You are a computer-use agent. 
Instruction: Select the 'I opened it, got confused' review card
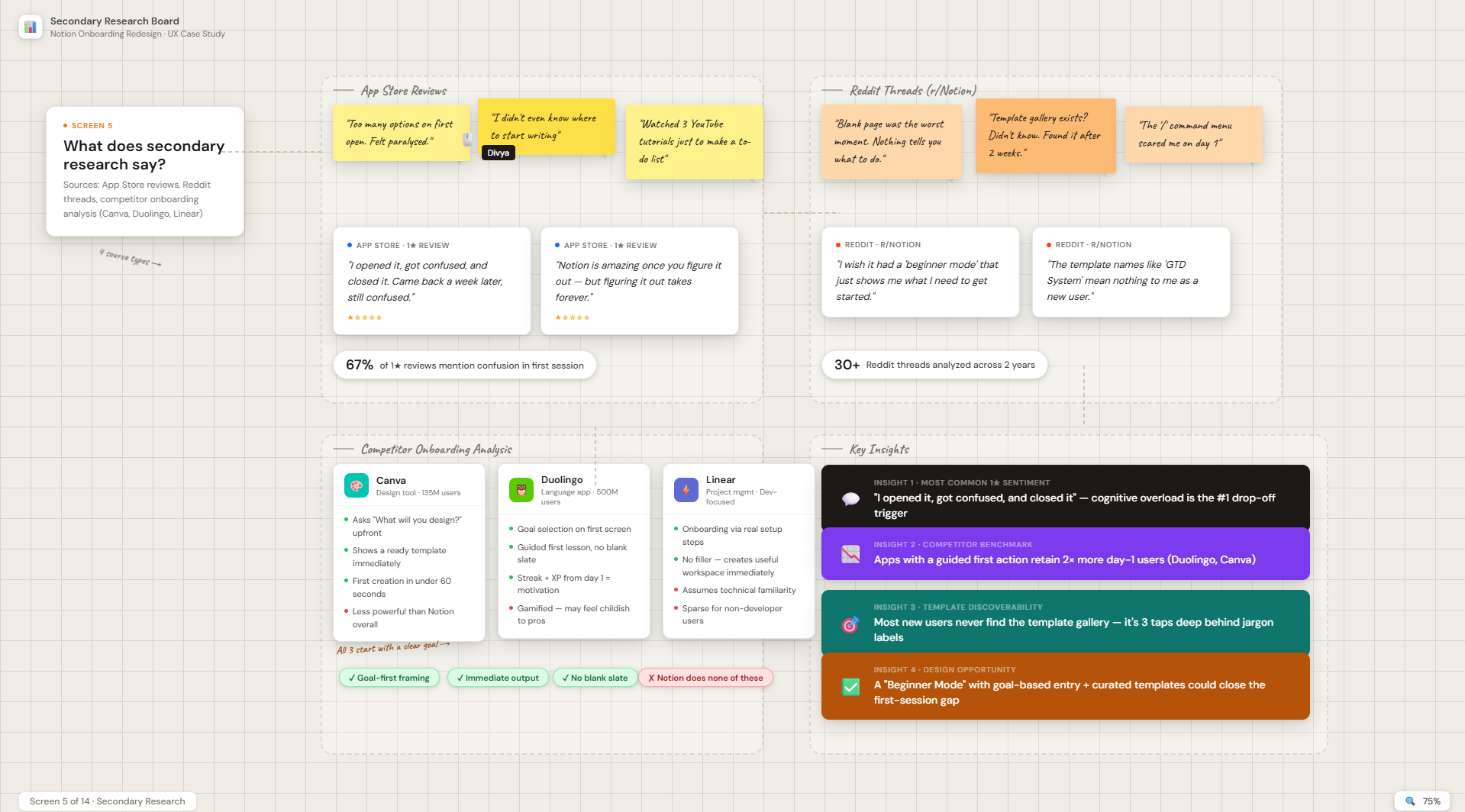[x=432, y=281]
